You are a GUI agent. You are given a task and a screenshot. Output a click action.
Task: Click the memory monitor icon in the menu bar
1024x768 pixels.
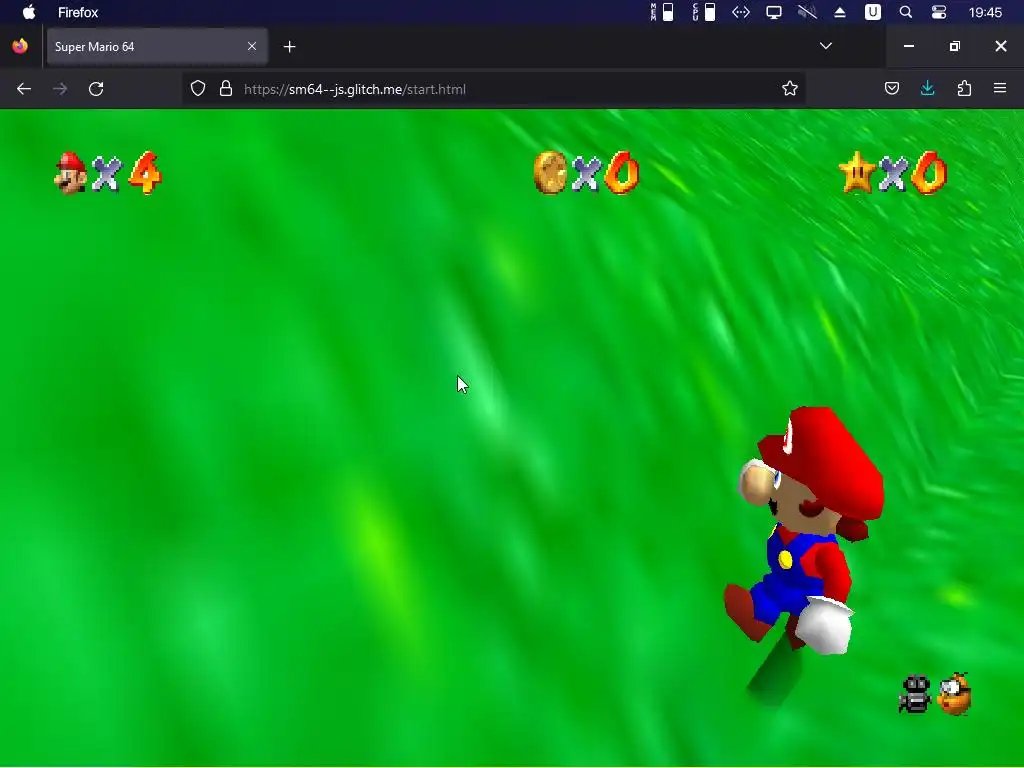[662, 12]
